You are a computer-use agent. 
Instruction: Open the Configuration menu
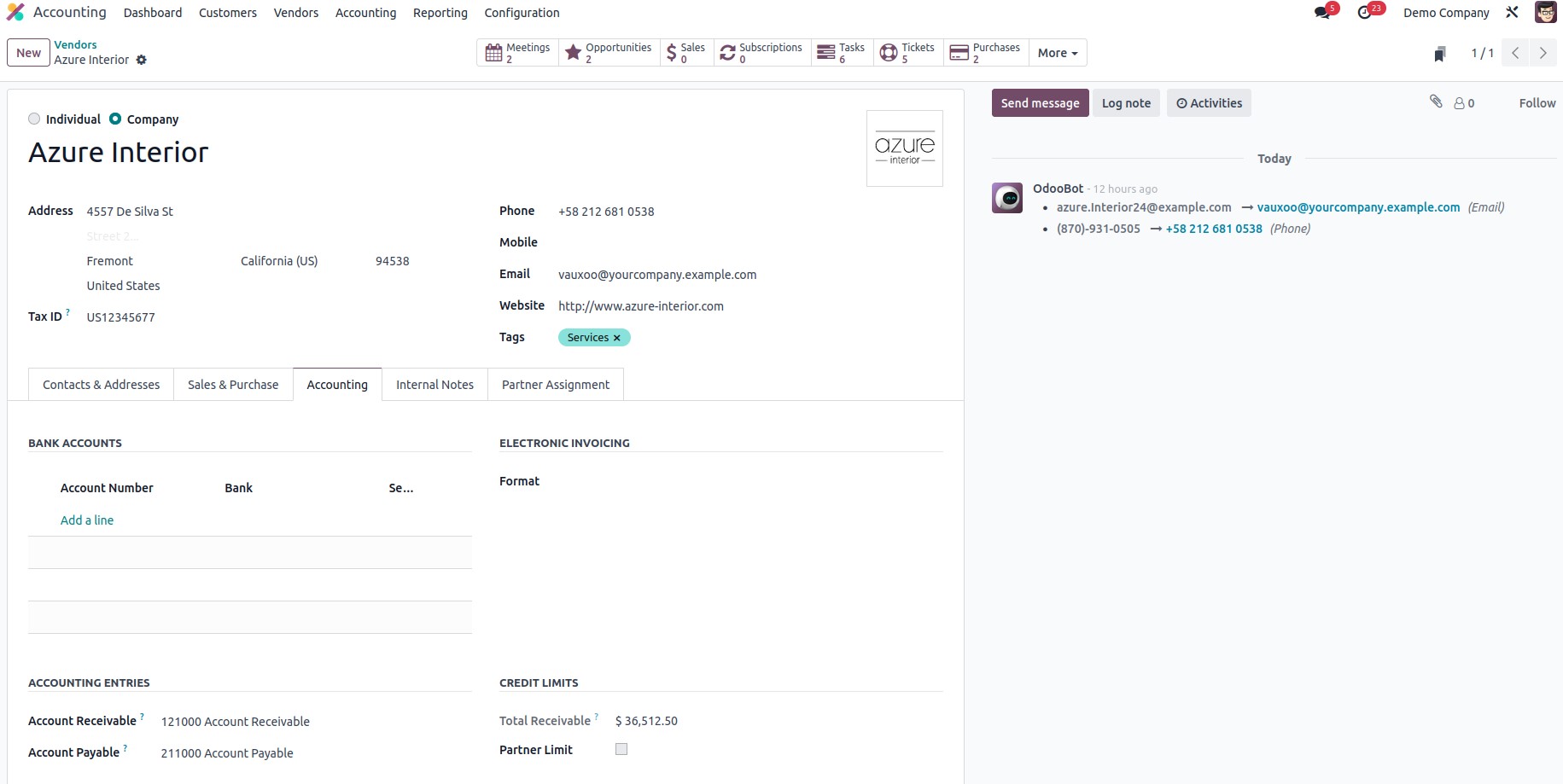522,13
